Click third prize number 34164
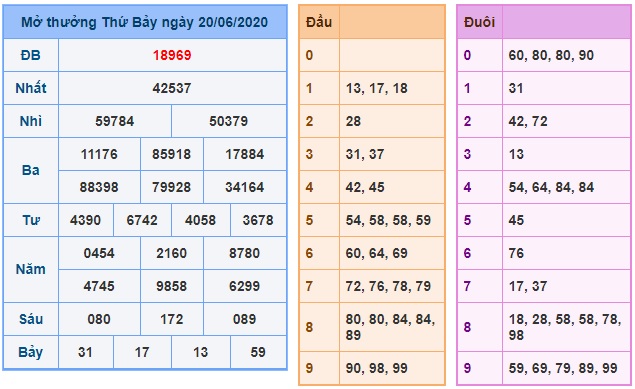 [x=245, y=187]
